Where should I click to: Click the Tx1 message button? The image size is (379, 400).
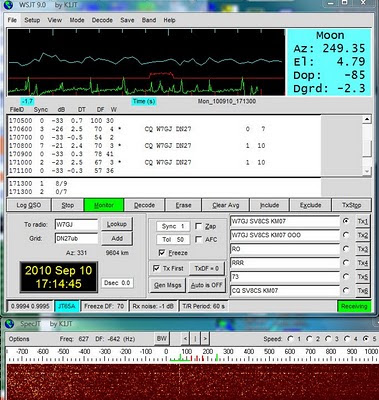coord(363,221)
